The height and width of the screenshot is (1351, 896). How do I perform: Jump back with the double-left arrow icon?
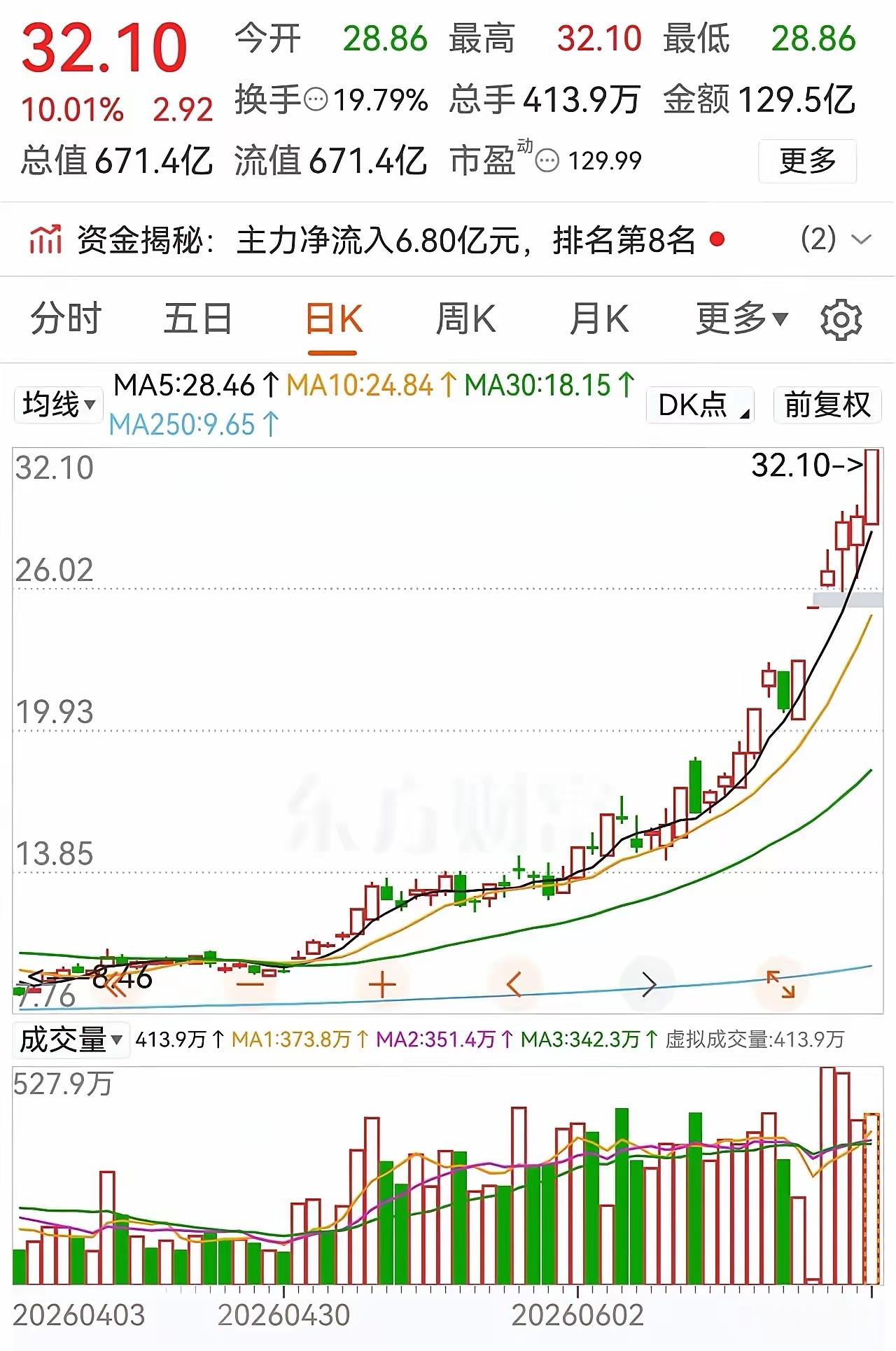point(117,985)
